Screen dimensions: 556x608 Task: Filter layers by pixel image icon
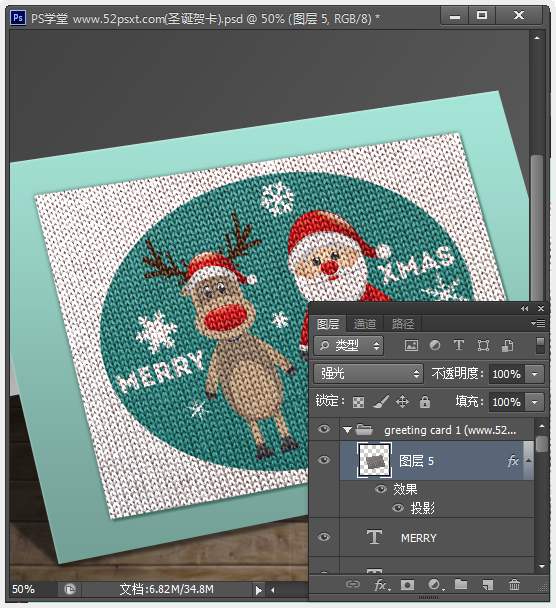[x=411, y=345]
